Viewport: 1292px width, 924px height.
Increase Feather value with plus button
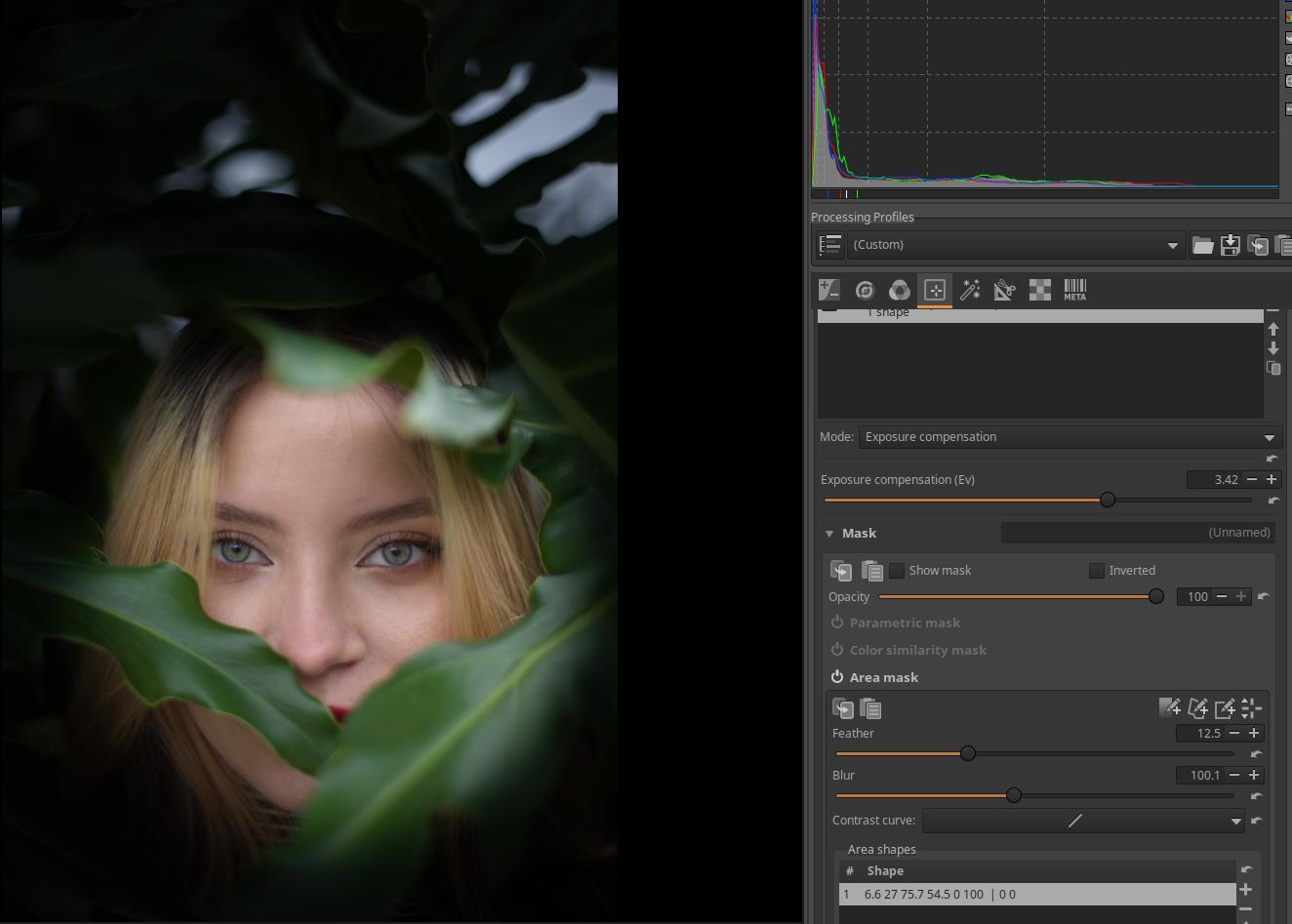(1254, 733)
